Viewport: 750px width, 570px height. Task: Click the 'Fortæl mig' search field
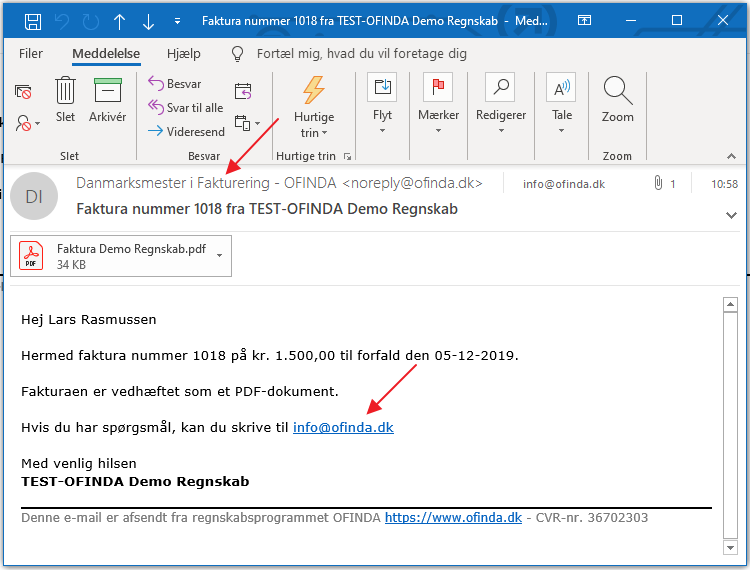point(362,54)
